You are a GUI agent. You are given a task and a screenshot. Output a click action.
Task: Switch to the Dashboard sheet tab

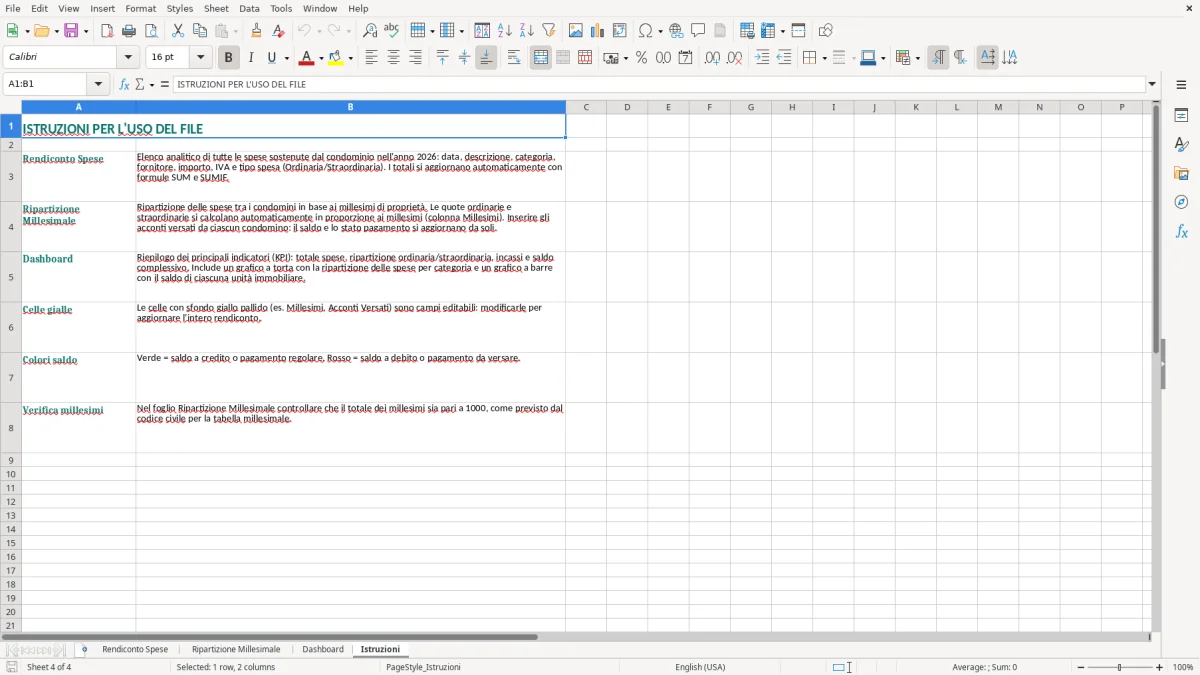323,650
